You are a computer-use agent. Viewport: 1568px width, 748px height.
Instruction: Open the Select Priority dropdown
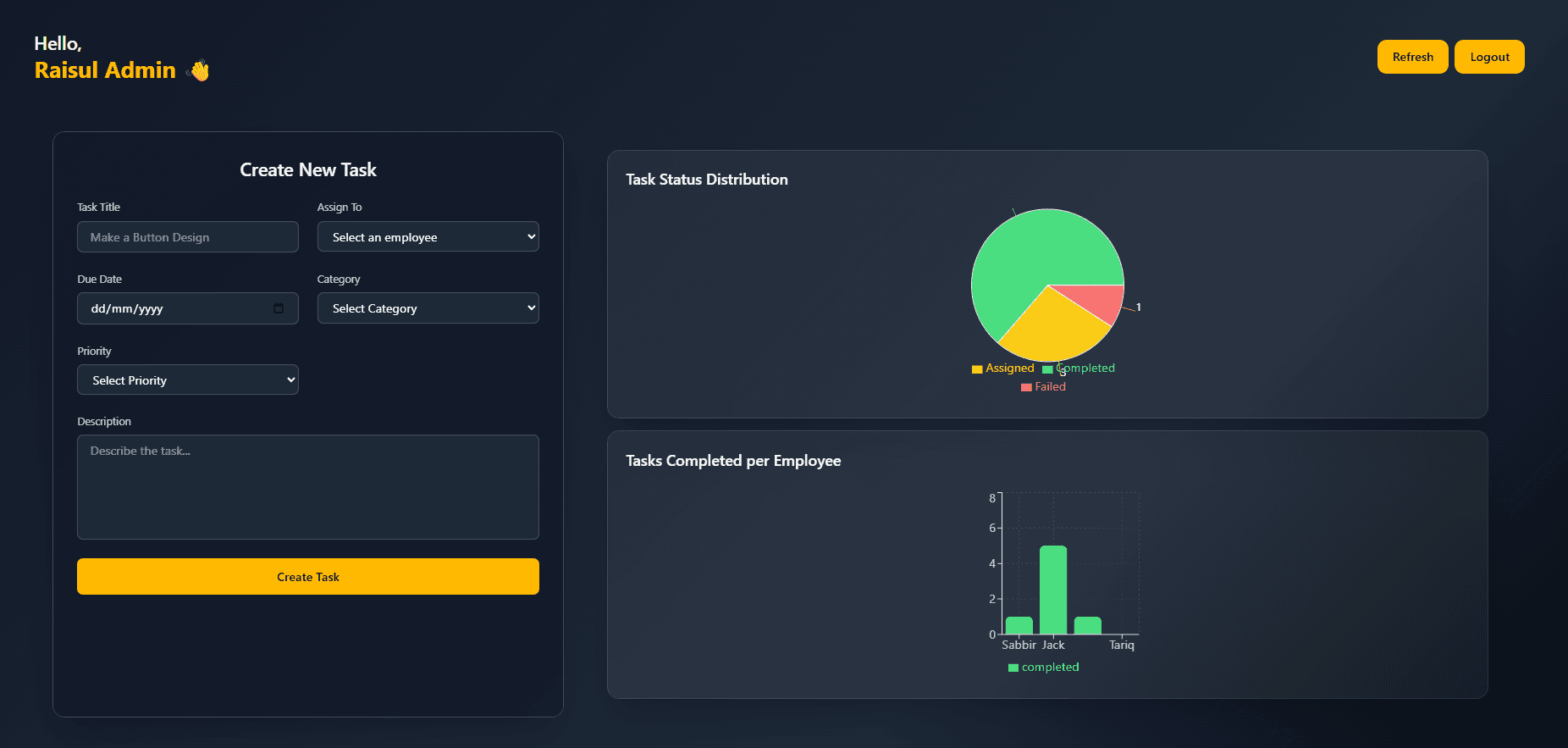point(187,380)
